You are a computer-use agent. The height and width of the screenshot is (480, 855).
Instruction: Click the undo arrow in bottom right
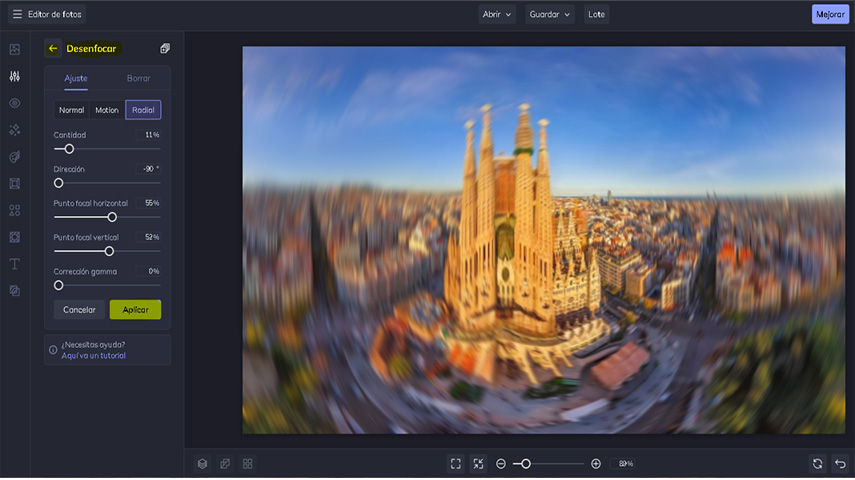coord(840,464)
